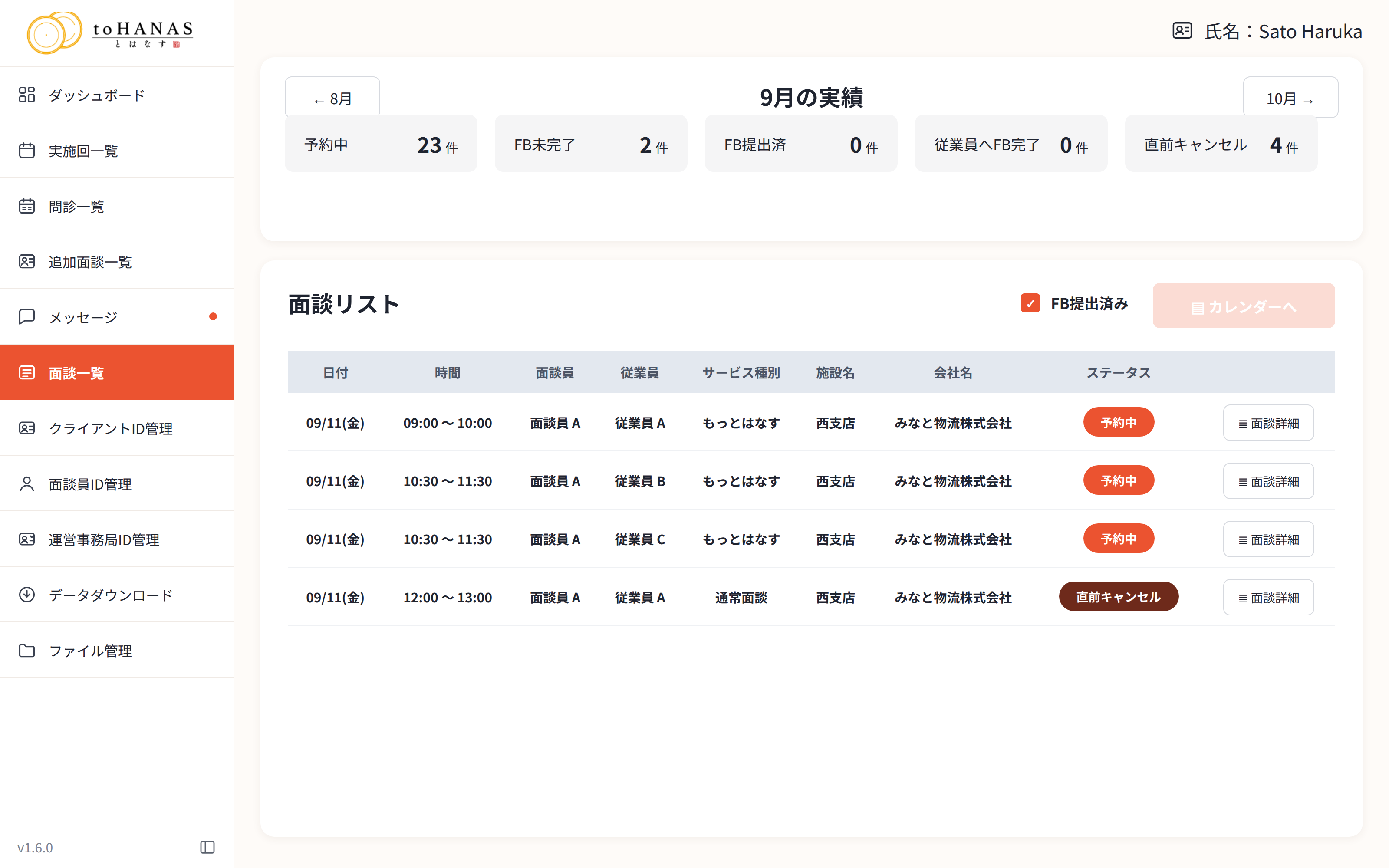The image size is (1389, 868).
Task: Select the 従業員へFB完了 0件 card
Action: pyautogui.click(x=1011, y=144)
